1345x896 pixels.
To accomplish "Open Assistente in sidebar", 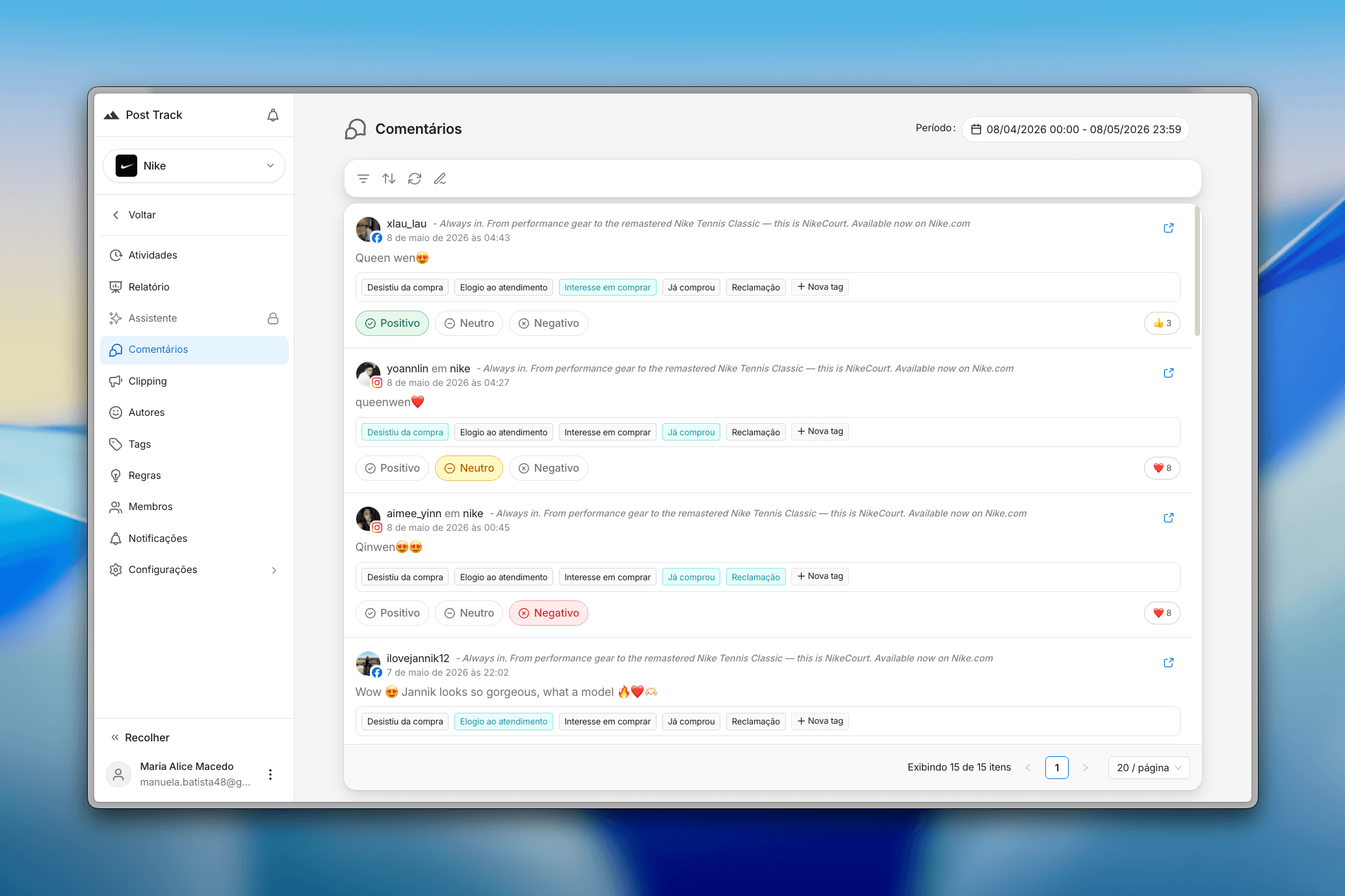I will pos(194,318).
